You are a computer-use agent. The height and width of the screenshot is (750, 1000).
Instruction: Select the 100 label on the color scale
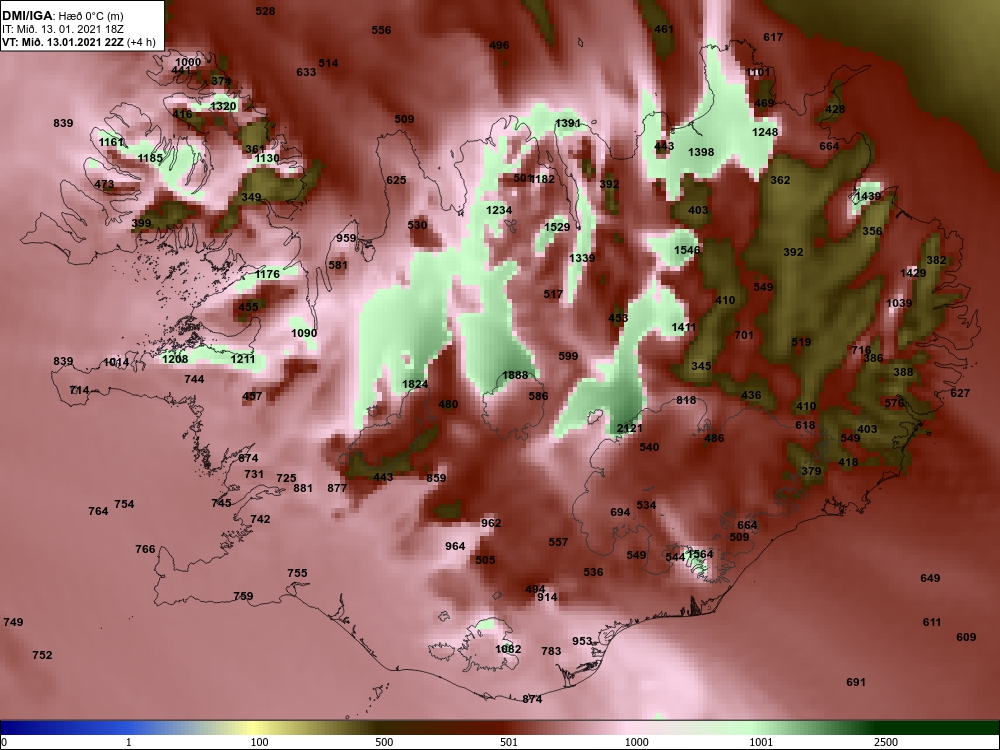pos(259,742)
